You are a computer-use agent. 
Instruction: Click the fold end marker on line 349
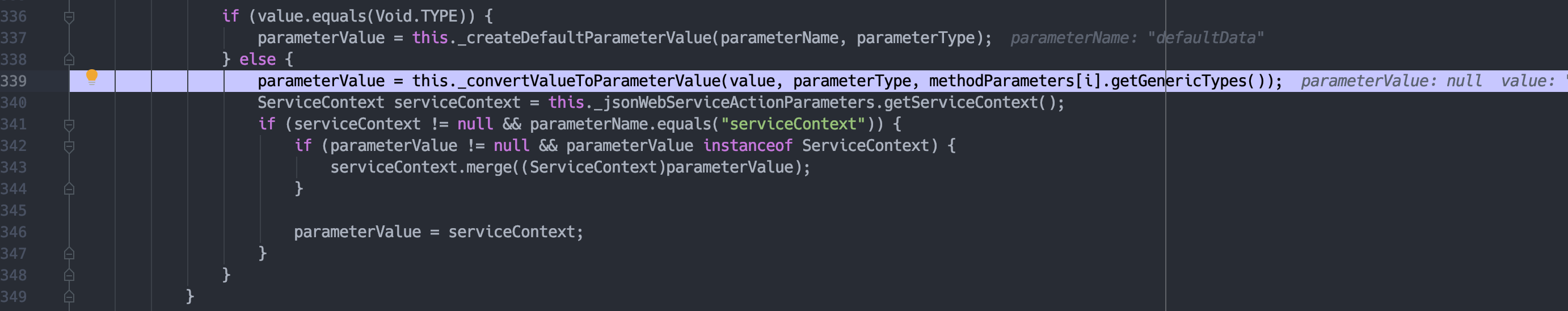click(69, 297)
